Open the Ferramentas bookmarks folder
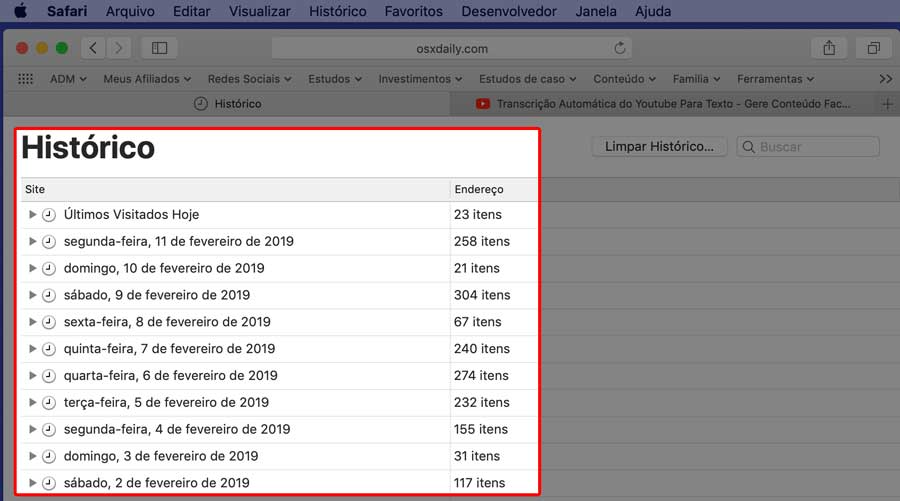This screenshot has width=900, height=501. (775, 79)
